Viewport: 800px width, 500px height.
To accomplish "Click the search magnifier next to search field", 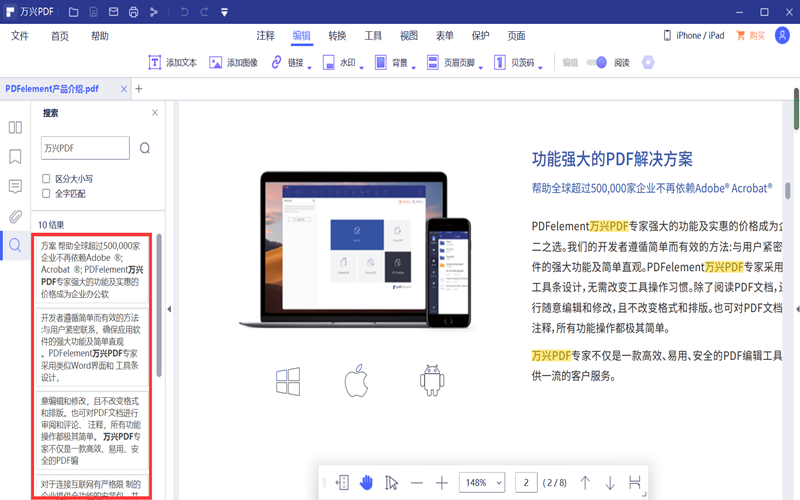I will click(x=145, y=148).
